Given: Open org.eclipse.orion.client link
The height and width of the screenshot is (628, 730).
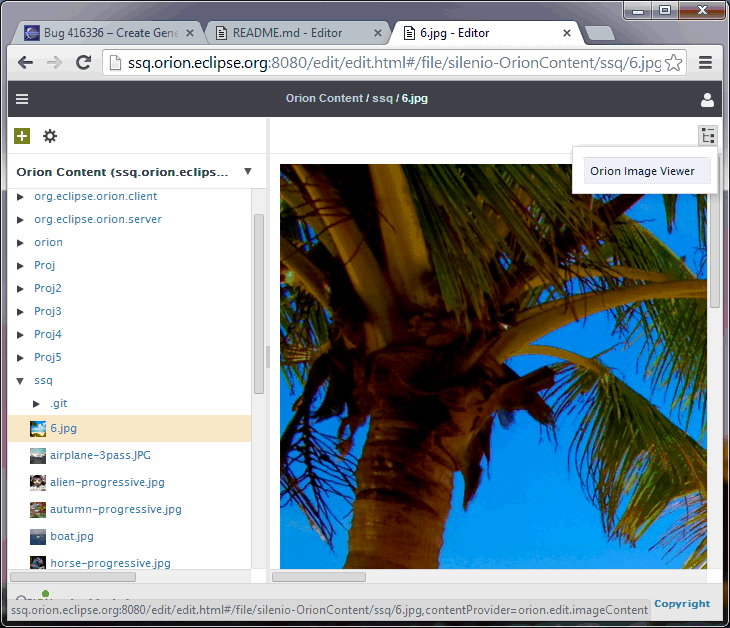Looking at the screenshot, I should (95, 196).
